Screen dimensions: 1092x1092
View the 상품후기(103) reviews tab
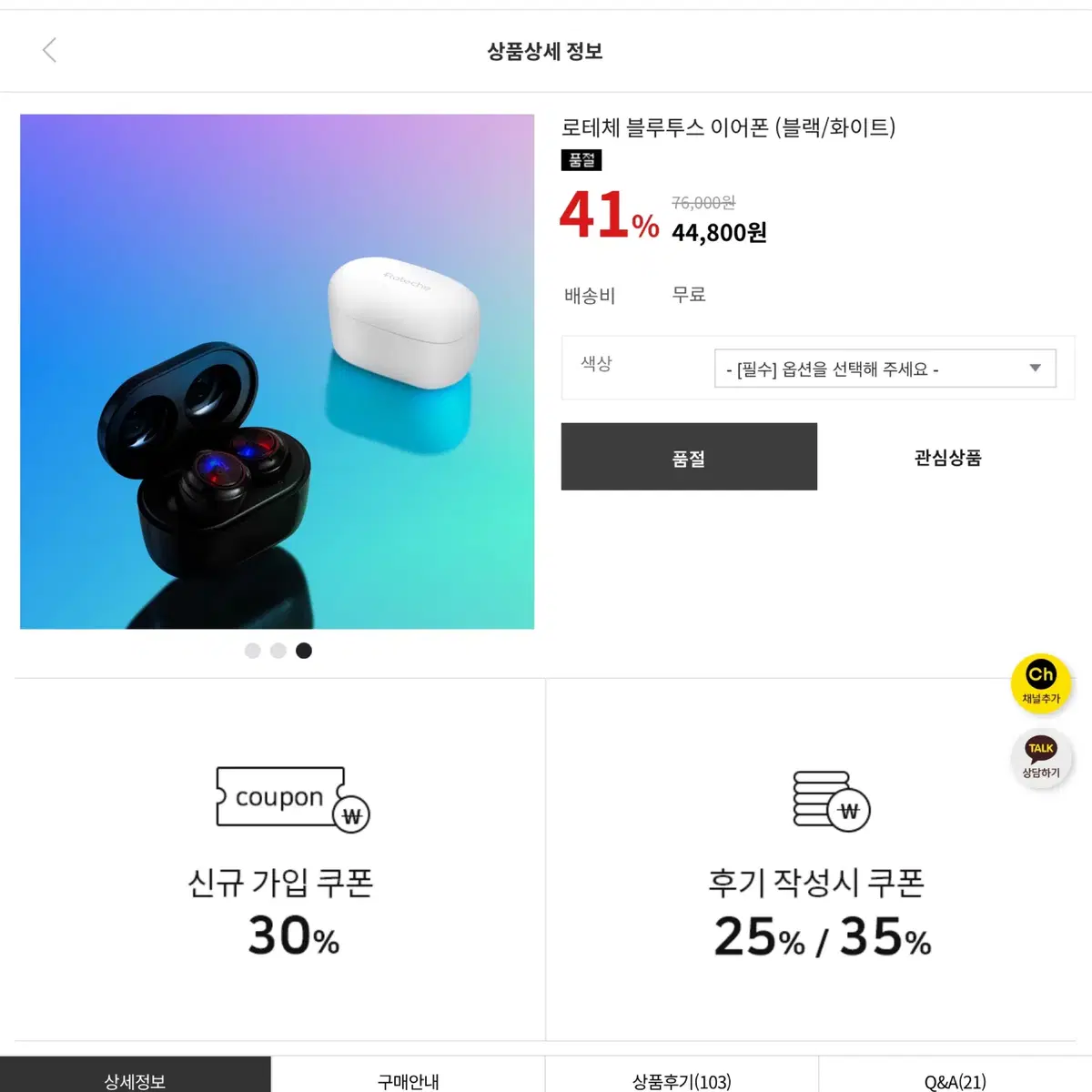(x=682, y=1076)
